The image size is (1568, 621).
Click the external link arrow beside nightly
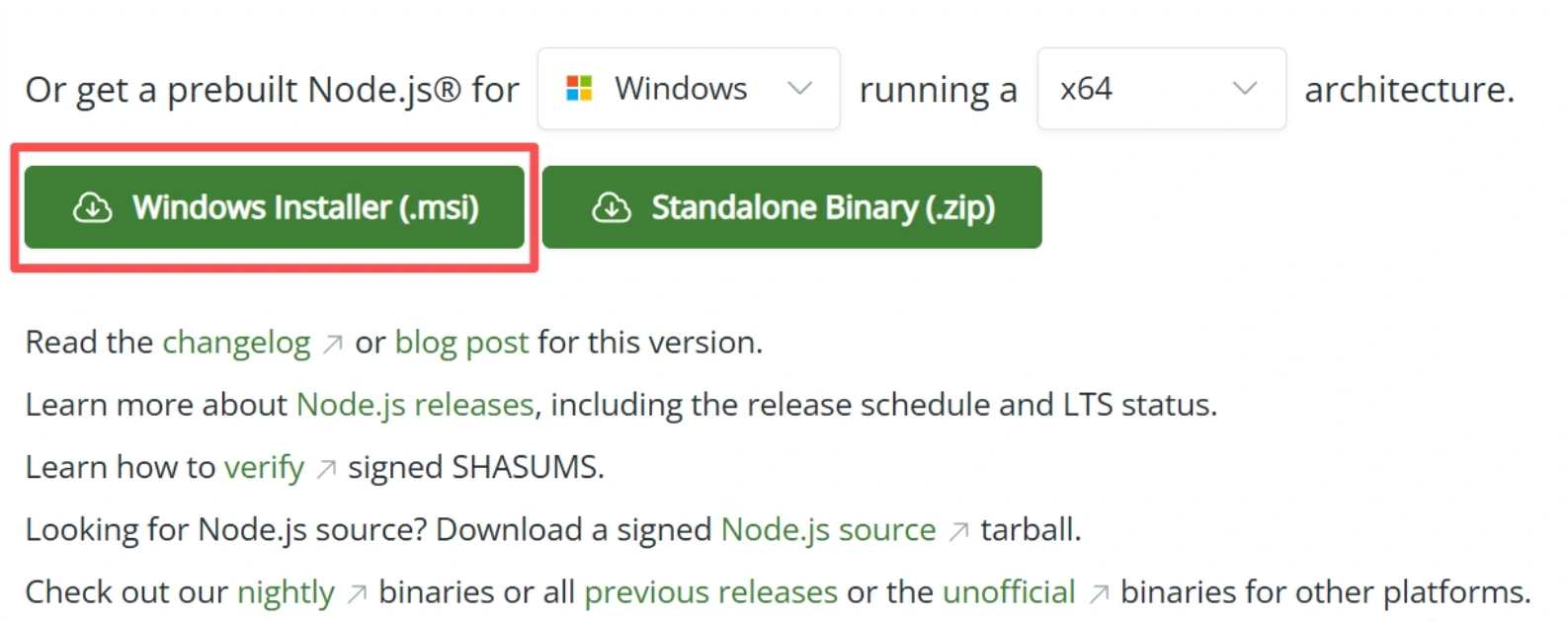(355, 592)
